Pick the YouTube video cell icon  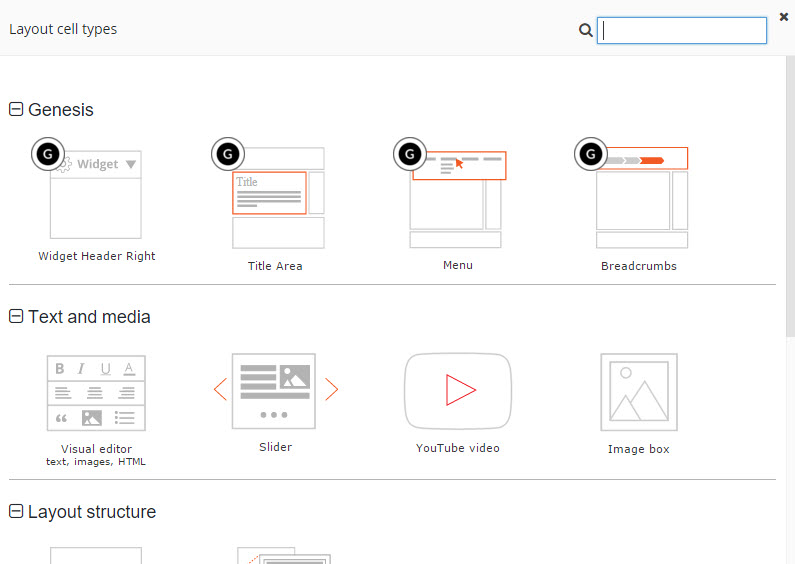tap(458, 391)
